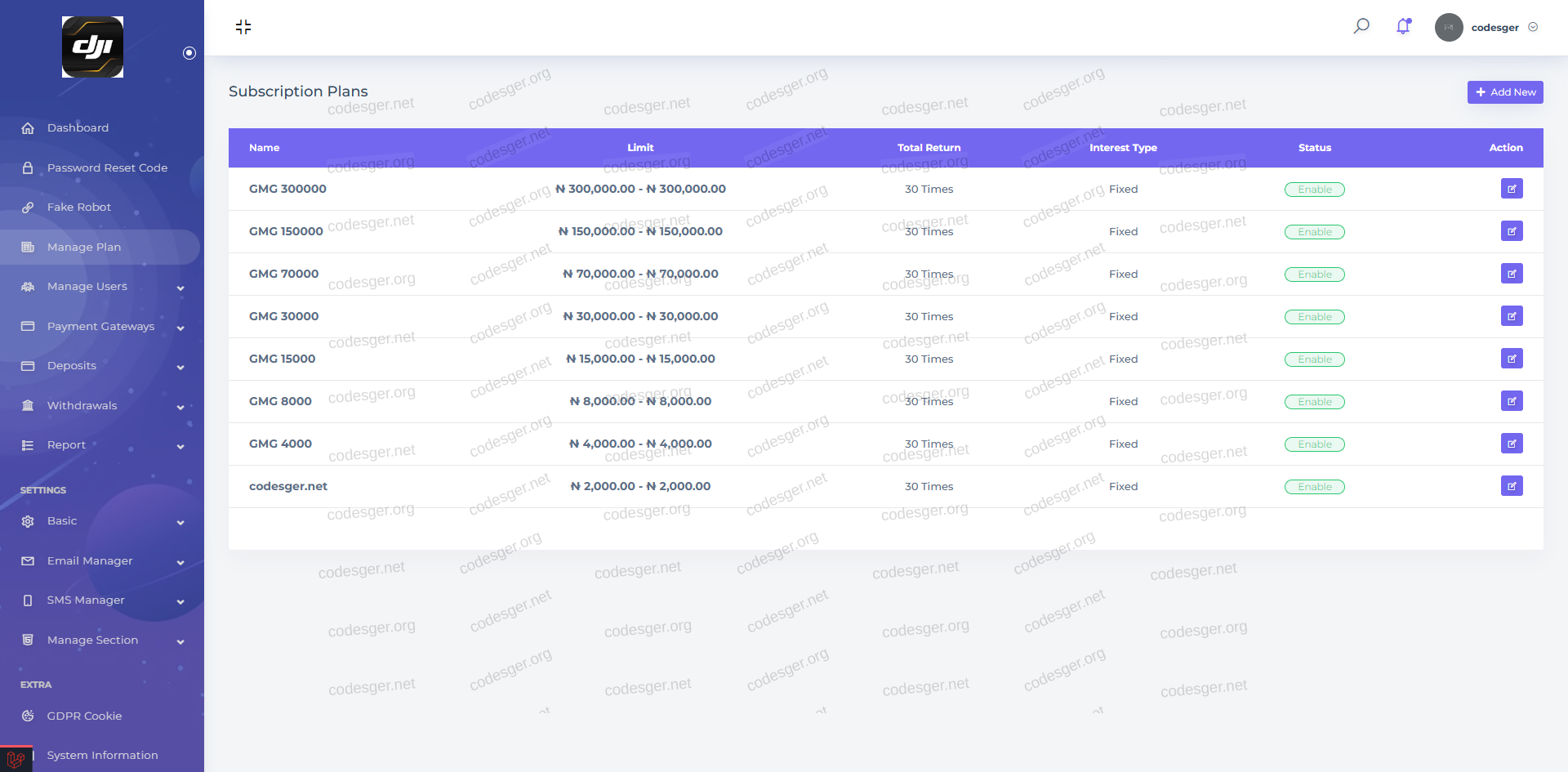Screen dimensions: 1568x772
Task: Open the codesger user profile dropdown
Action: [1494, 27]
